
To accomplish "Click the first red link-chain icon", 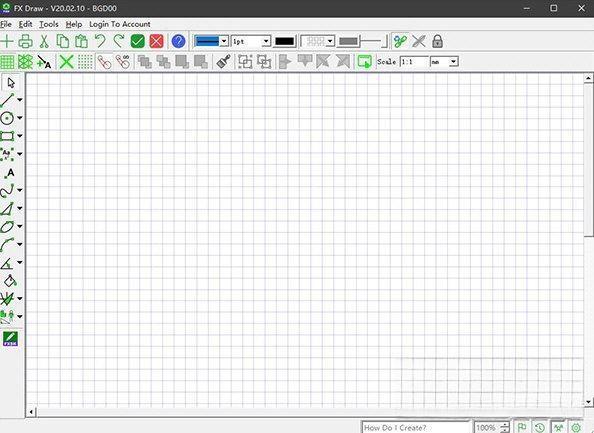I will 104,62.
